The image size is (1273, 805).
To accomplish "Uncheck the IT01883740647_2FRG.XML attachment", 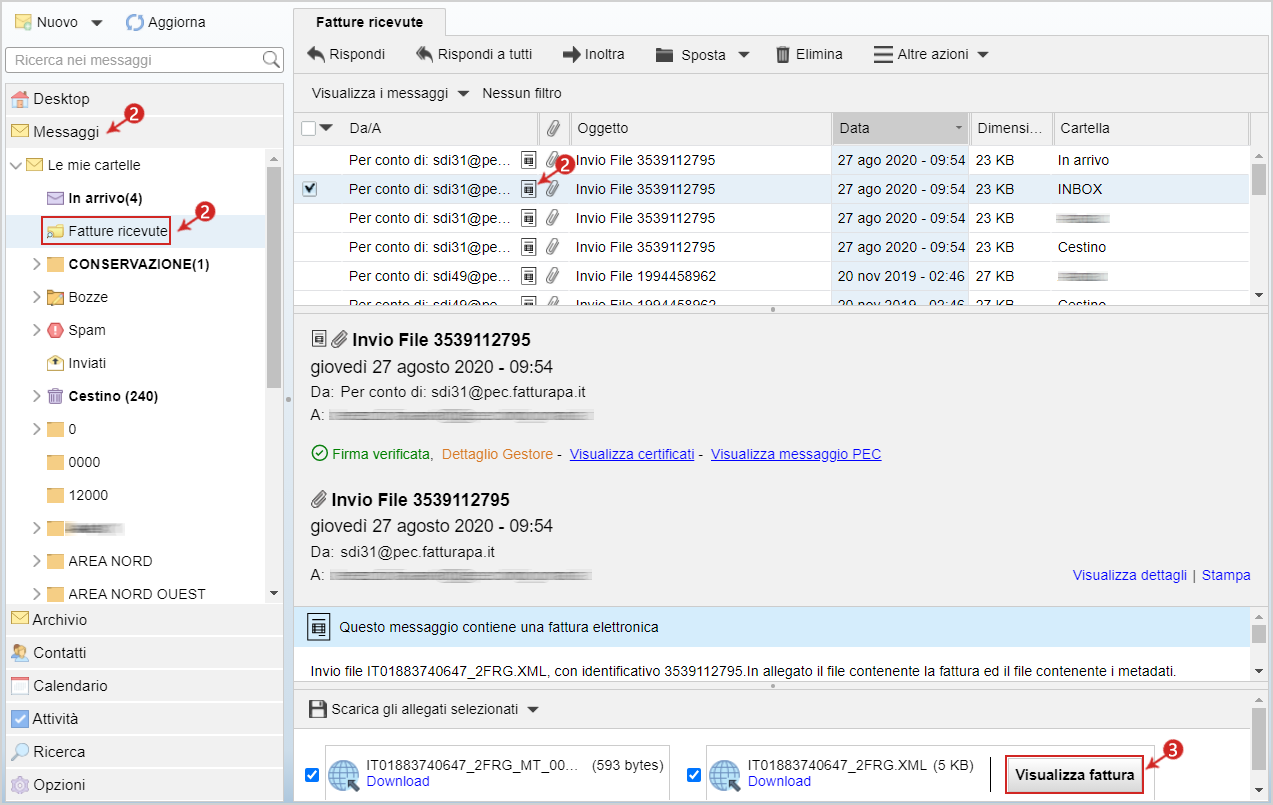I will click(x=694, y=775).
